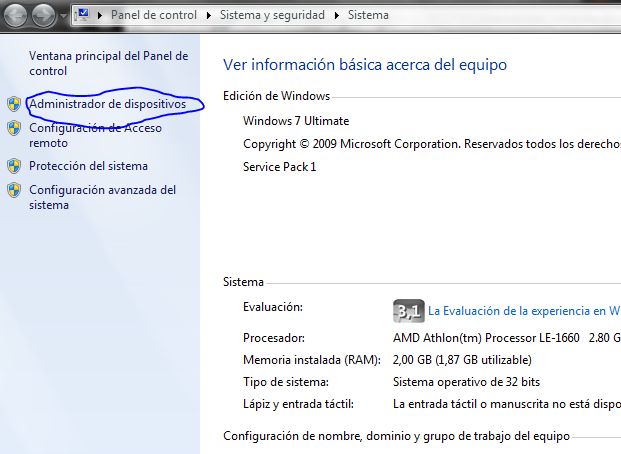The width and height of the screenshot is (621, 454).
Task: Click the 3,1 experience score badge
Action: coord(408,311)
